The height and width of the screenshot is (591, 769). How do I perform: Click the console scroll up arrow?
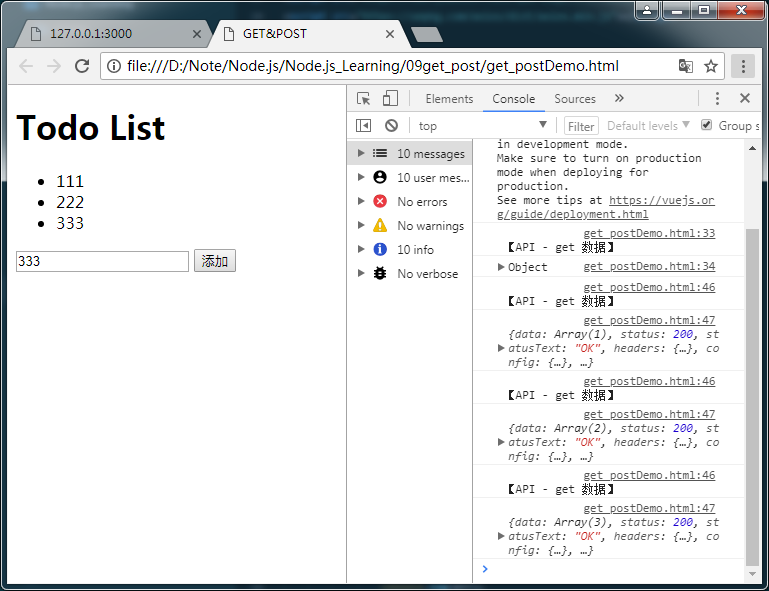click(x=752, y=148)
